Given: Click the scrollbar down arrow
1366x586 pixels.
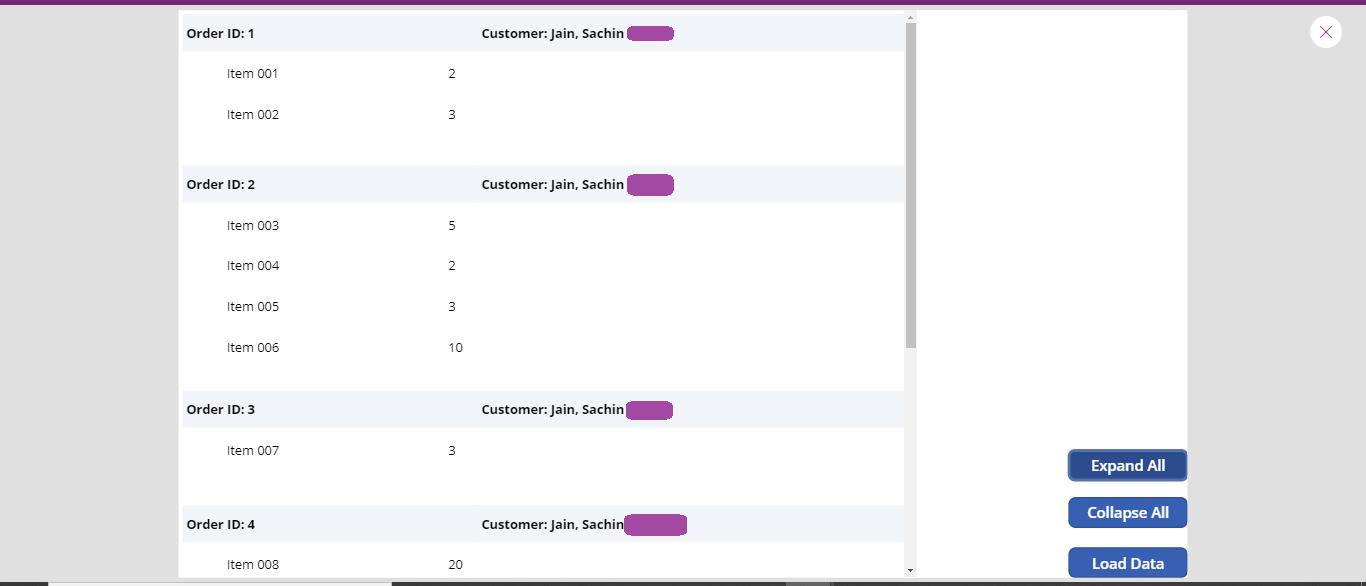Looking at the screenshot, I should click(x=910, y=571).
